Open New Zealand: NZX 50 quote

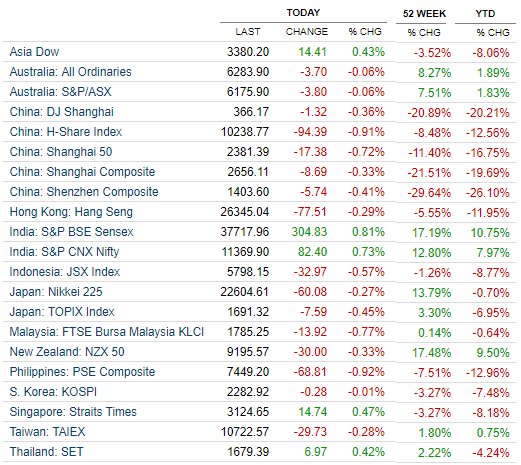[x=67, y=352]
